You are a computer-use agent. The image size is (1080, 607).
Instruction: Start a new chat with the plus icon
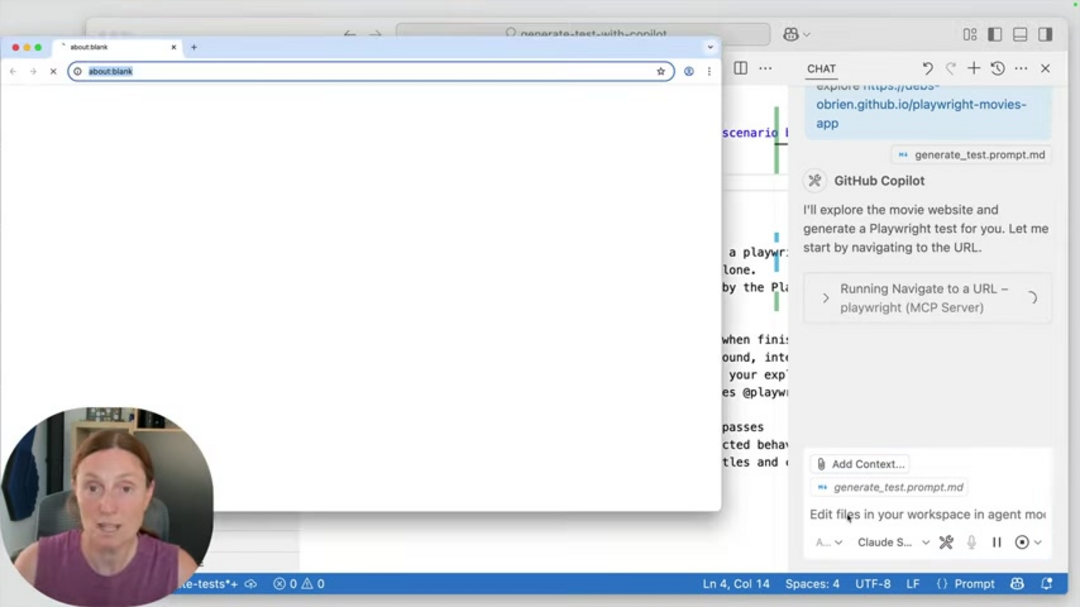point(973,69)
